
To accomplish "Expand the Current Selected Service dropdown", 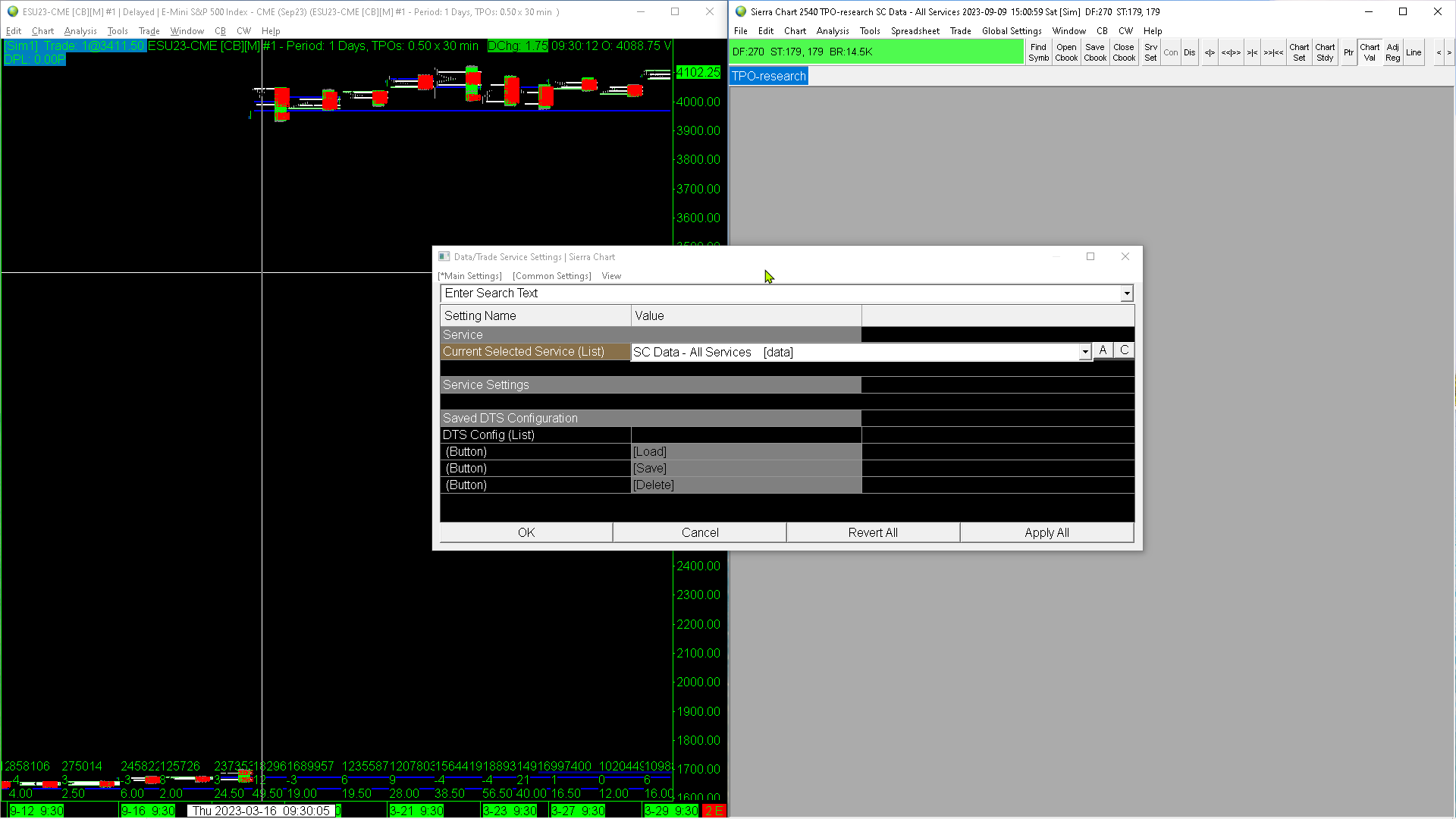I will pyautogui.click(x=1085, y=352).
